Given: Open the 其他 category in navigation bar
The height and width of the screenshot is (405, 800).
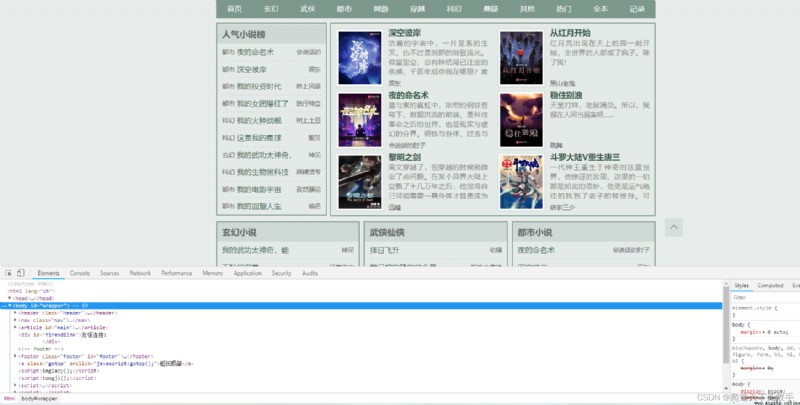Looking at the screenshot, I should pos(527,9).
